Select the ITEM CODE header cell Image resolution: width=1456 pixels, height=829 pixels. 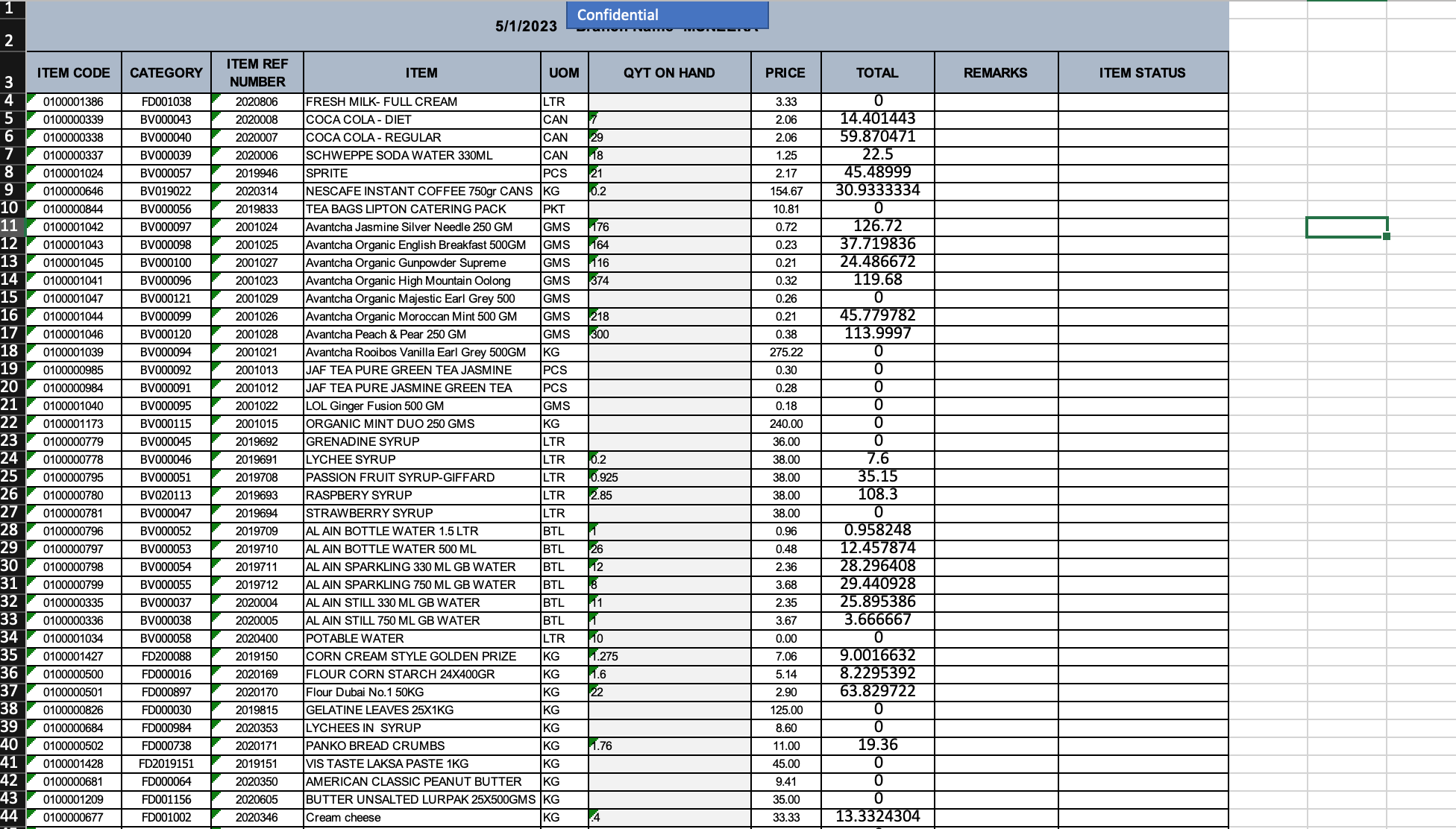pyautogui.click(x=73, y=73)
